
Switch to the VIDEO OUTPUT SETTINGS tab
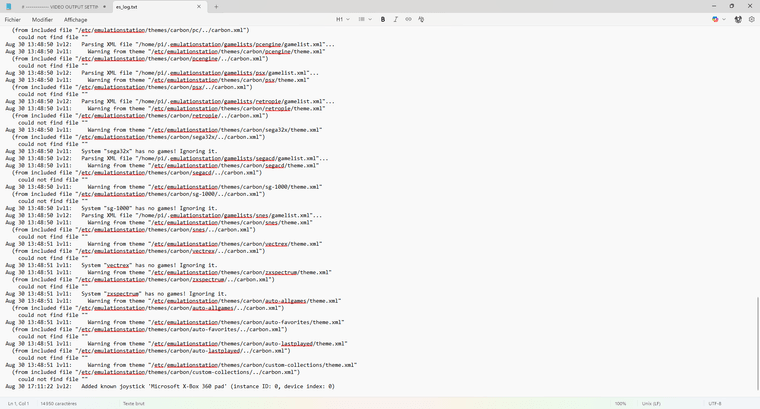[60, 7]
